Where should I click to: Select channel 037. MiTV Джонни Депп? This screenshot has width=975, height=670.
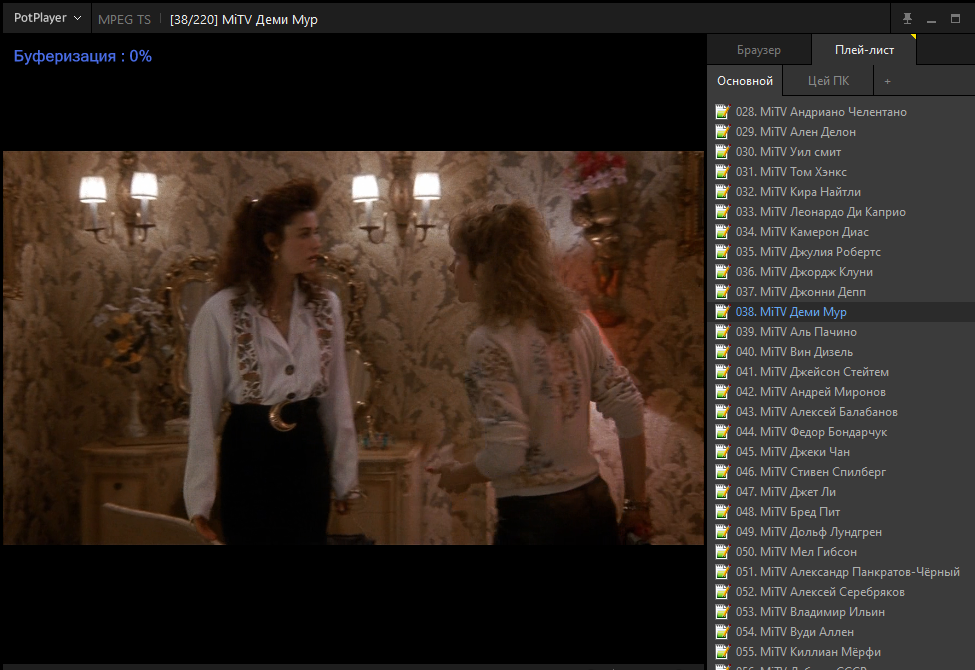click(x=841, y=292)
